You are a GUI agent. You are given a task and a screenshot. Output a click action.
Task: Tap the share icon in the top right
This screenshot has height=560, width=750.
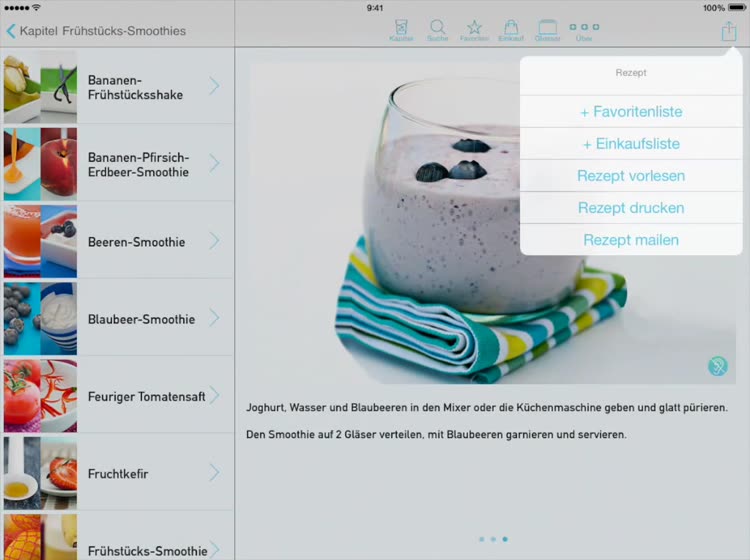(728, 31)
